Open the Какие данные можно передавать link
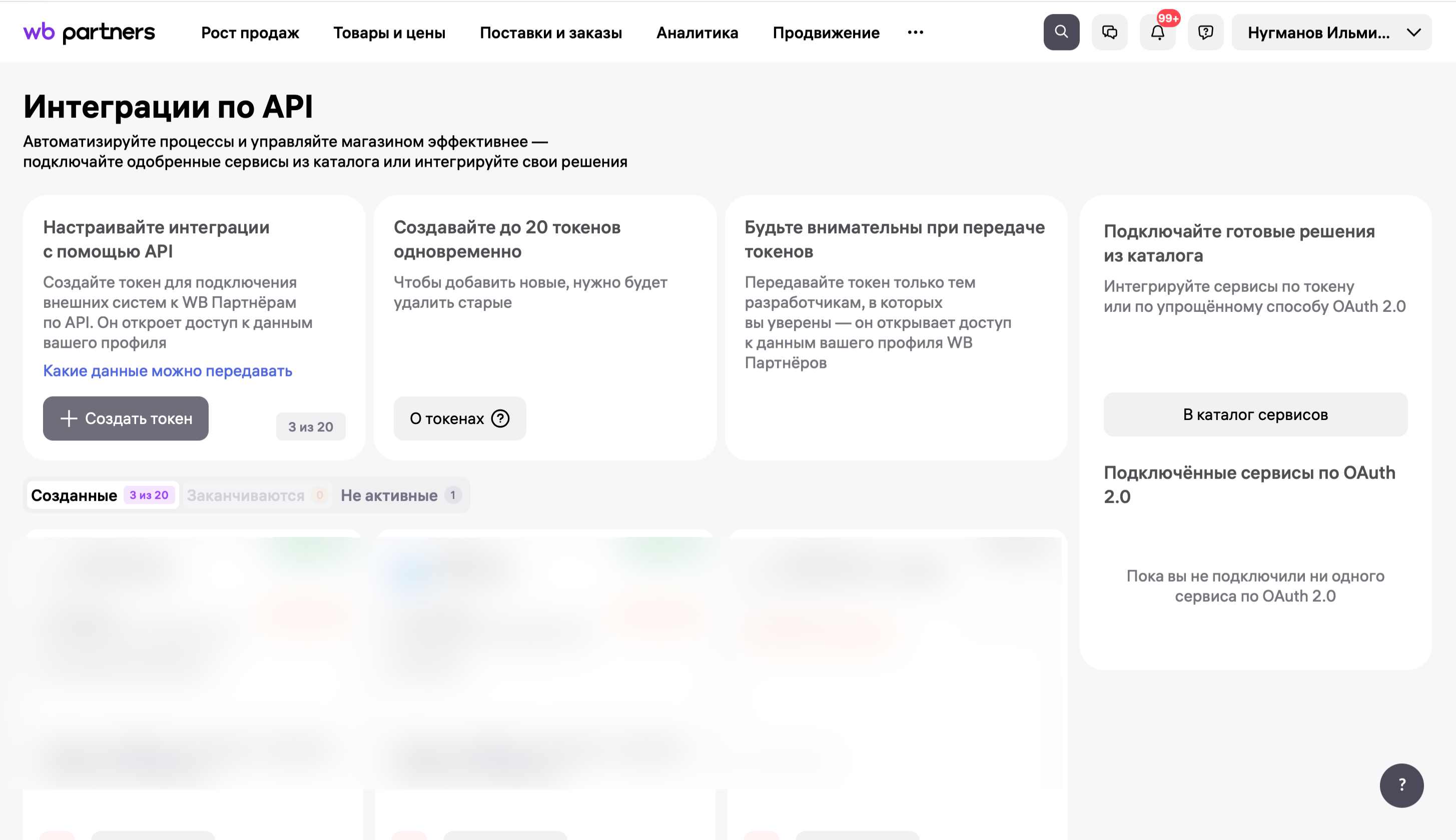Viewport: 1456px width, 840px height. 168,370
